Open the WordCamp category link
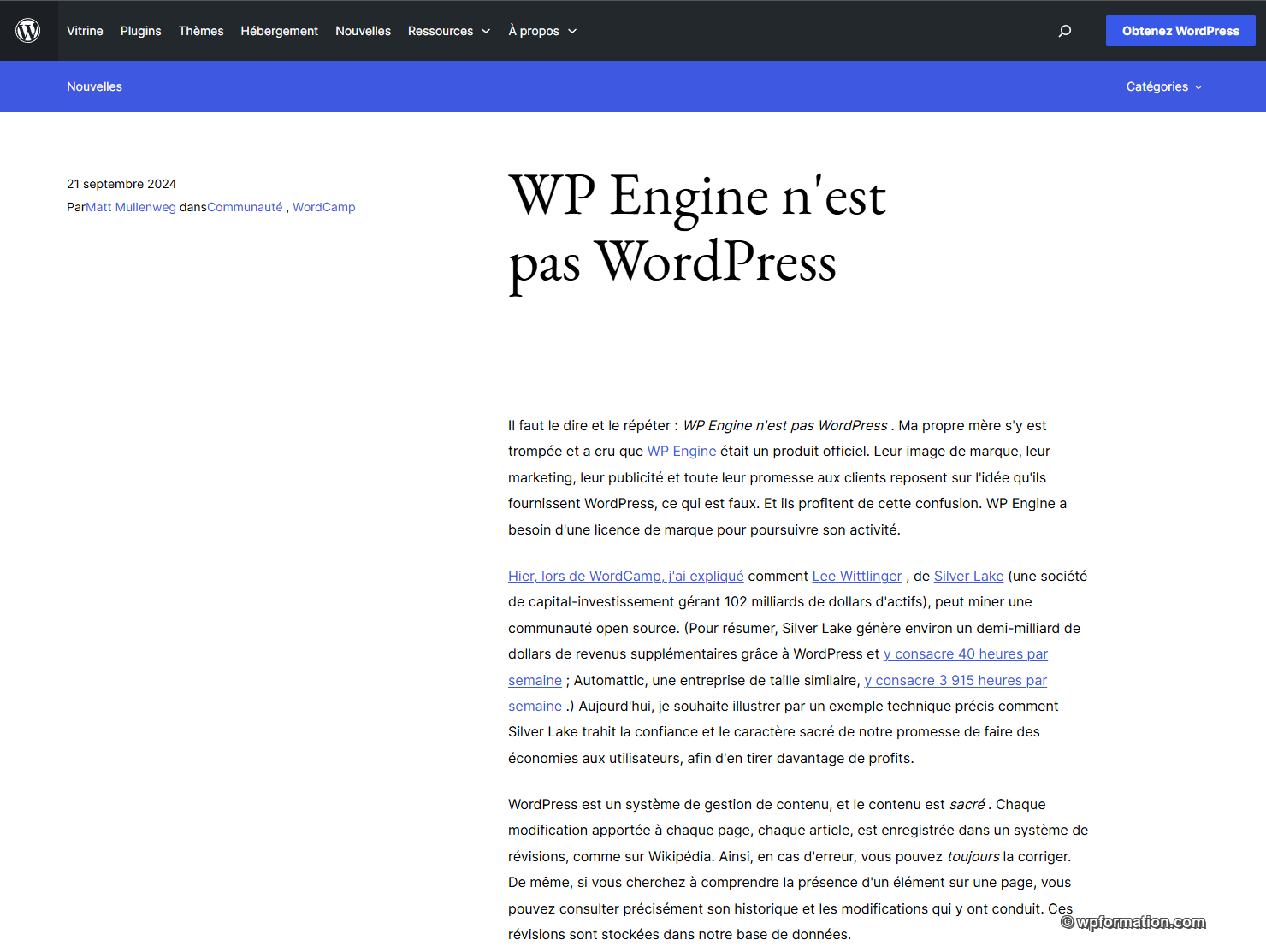 coord(324,207)
